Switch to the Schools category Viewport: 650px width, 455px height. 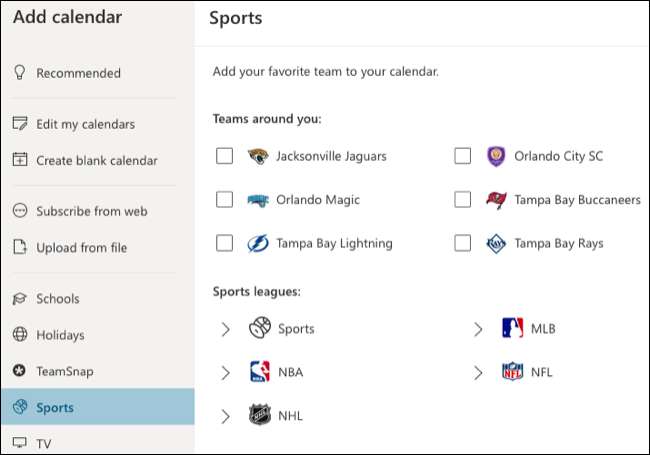(57, 299)
